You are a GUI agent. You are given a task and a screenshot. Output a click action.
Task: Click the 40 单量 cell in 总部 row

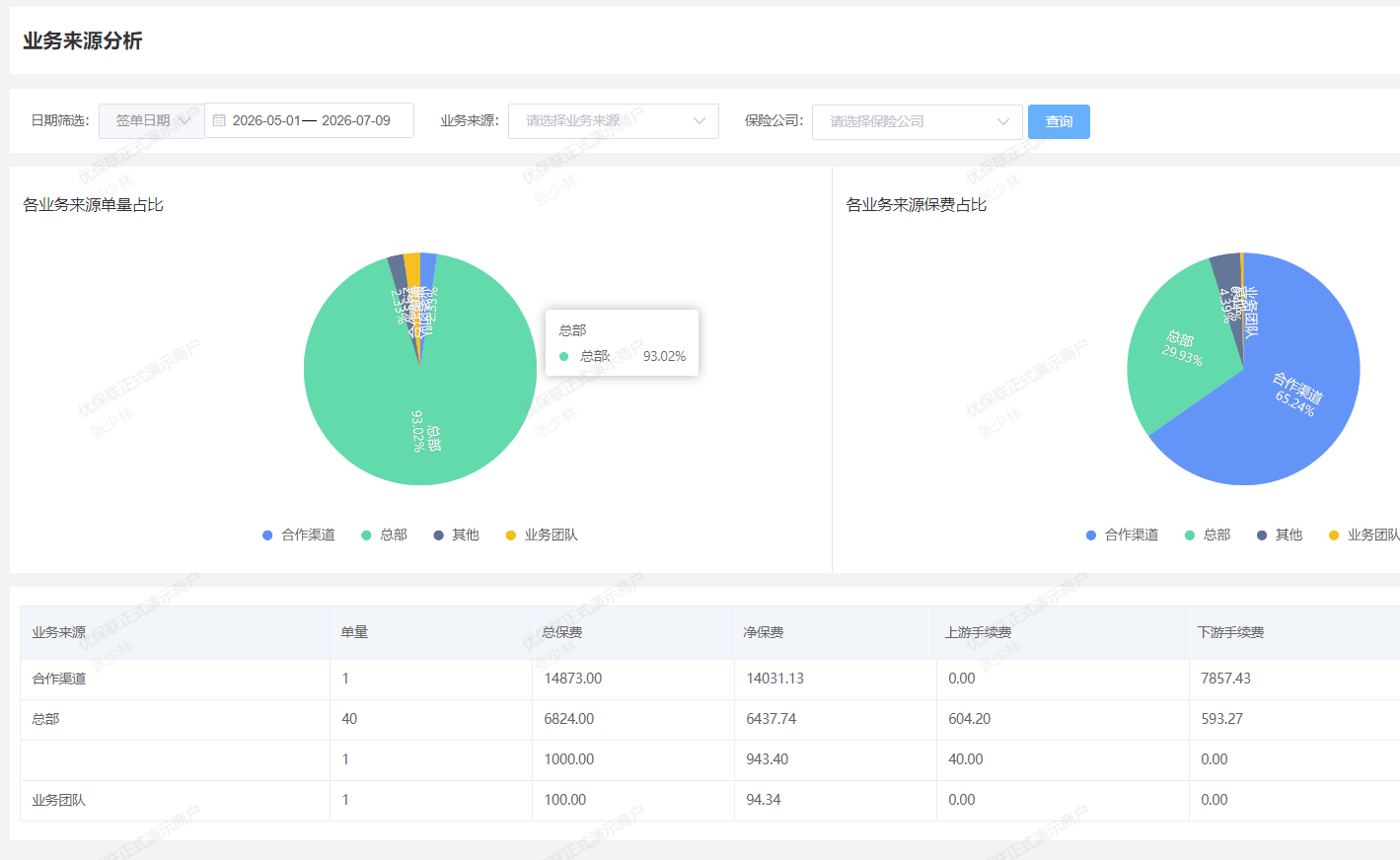431,719
